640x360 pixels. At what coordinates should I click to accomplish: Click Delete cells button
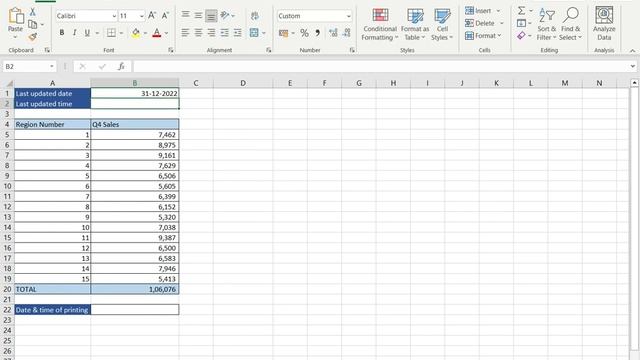pos(484,23)
